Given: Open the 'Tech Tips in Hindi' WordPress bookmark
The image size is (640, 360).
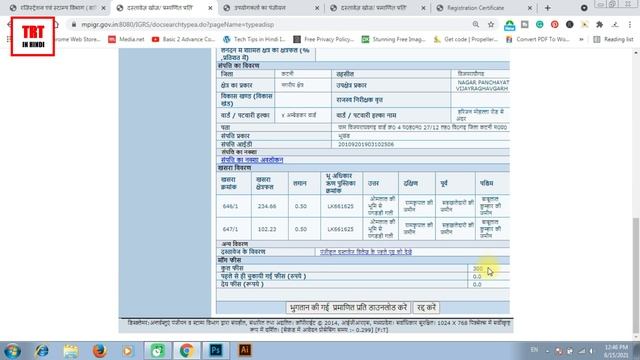Looking at the screenshot, I should point(254,39).
